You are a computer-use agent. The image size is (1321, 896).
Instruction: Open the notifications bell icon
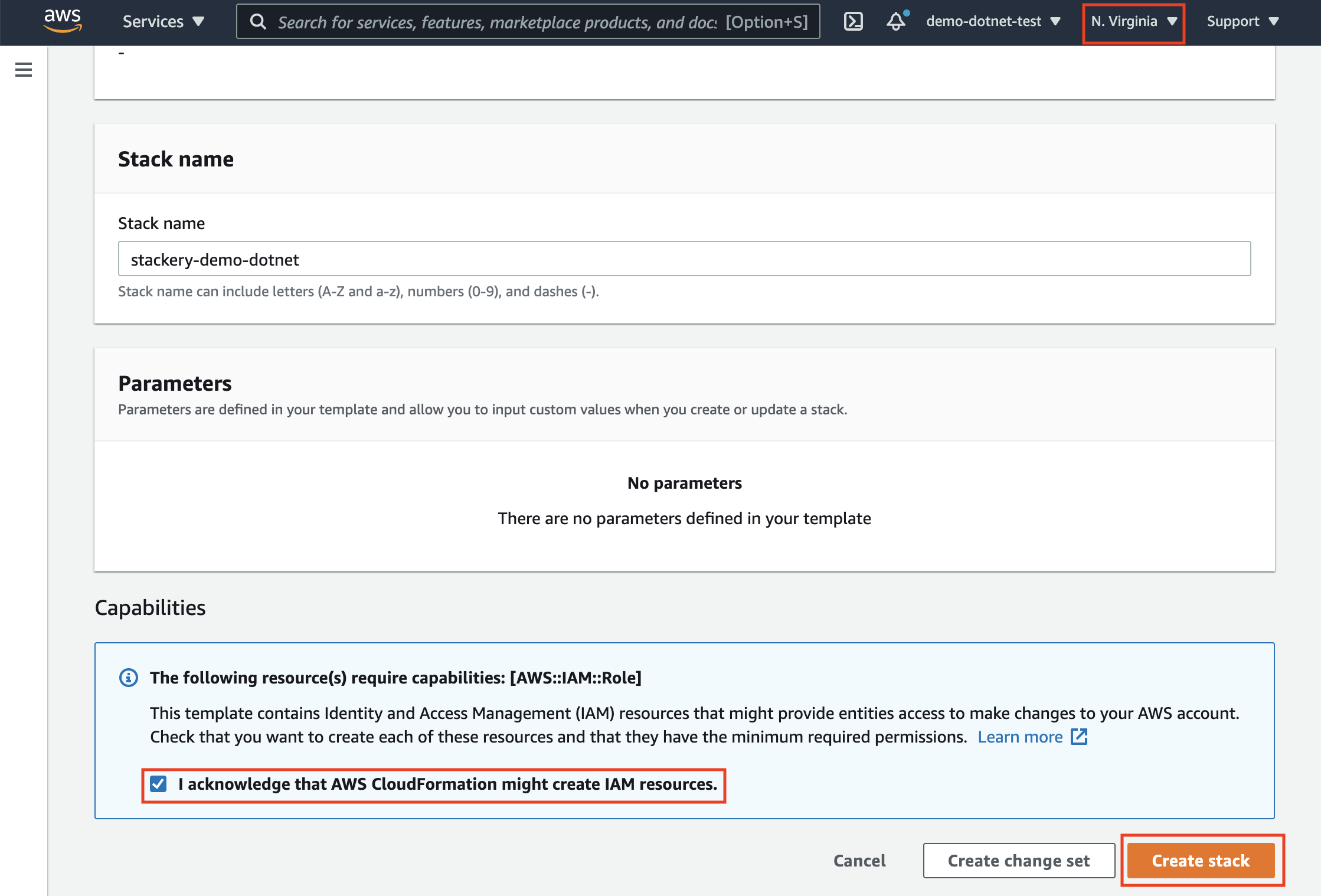click(897, 21)
